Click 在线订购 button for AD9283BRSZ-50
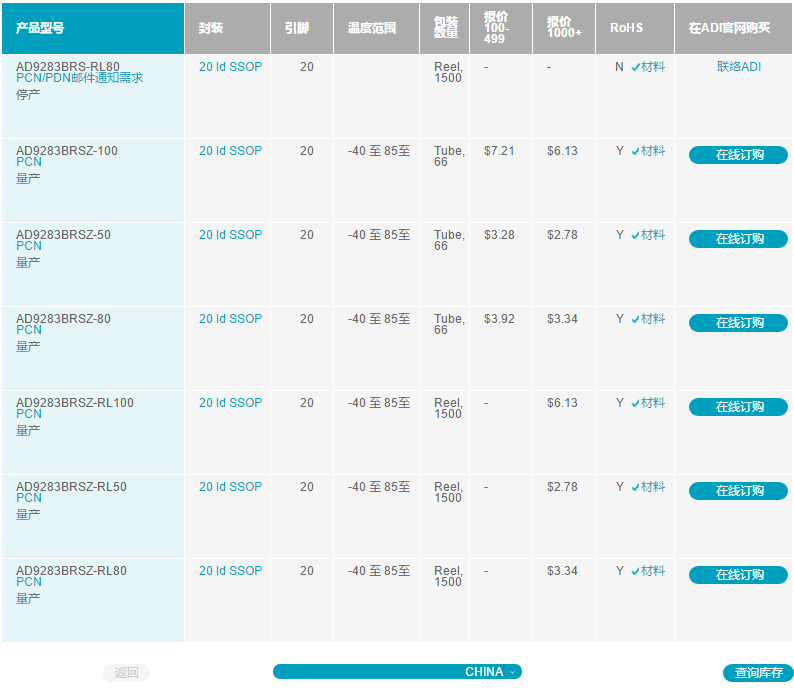Screen dimensions: 794x698 (738, 239)
